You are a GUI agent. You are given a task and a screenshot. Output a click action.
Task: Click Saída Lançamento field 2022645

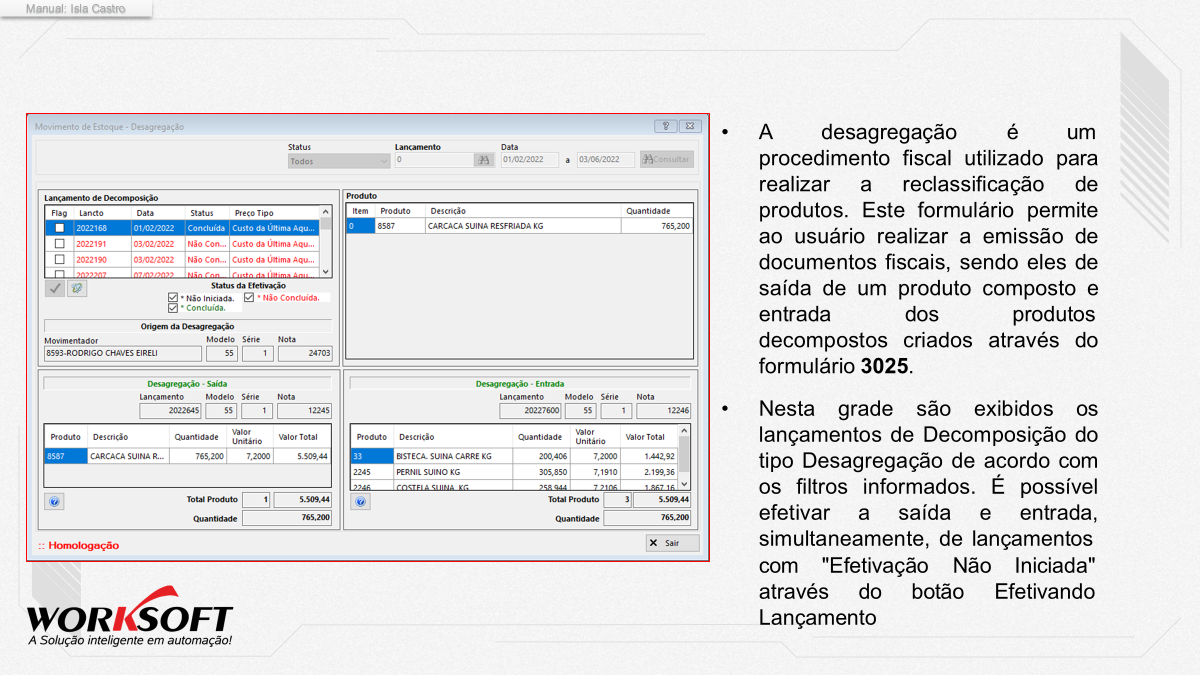coord(171,411)
